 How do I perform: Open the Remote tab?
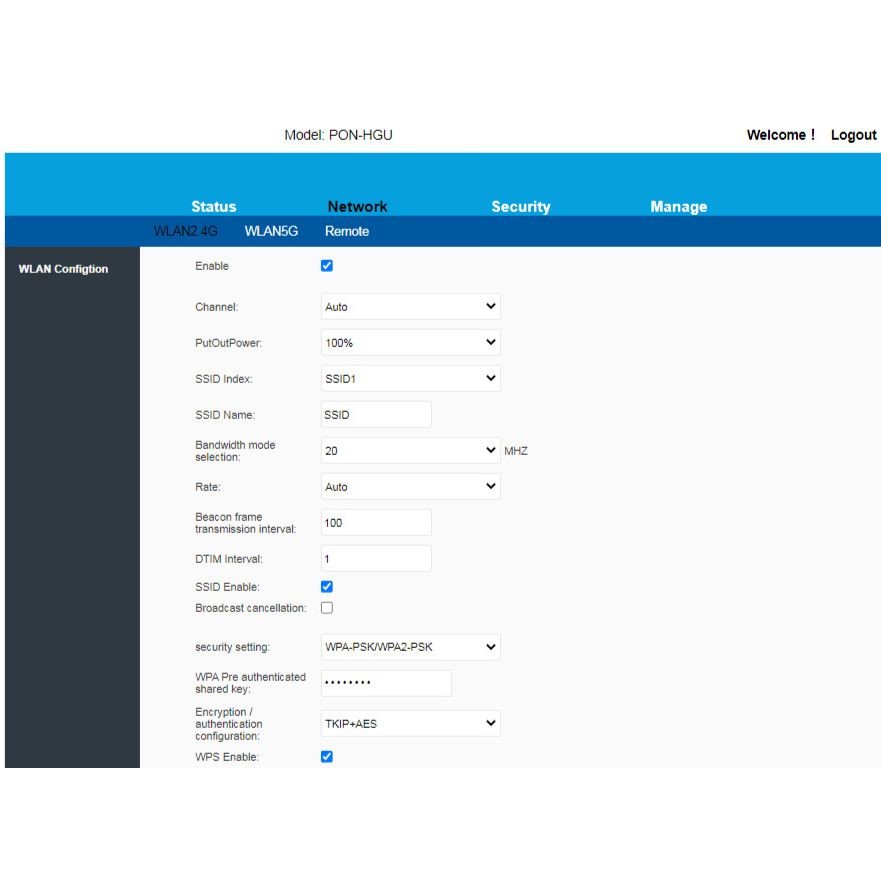[x=347, y=231]
